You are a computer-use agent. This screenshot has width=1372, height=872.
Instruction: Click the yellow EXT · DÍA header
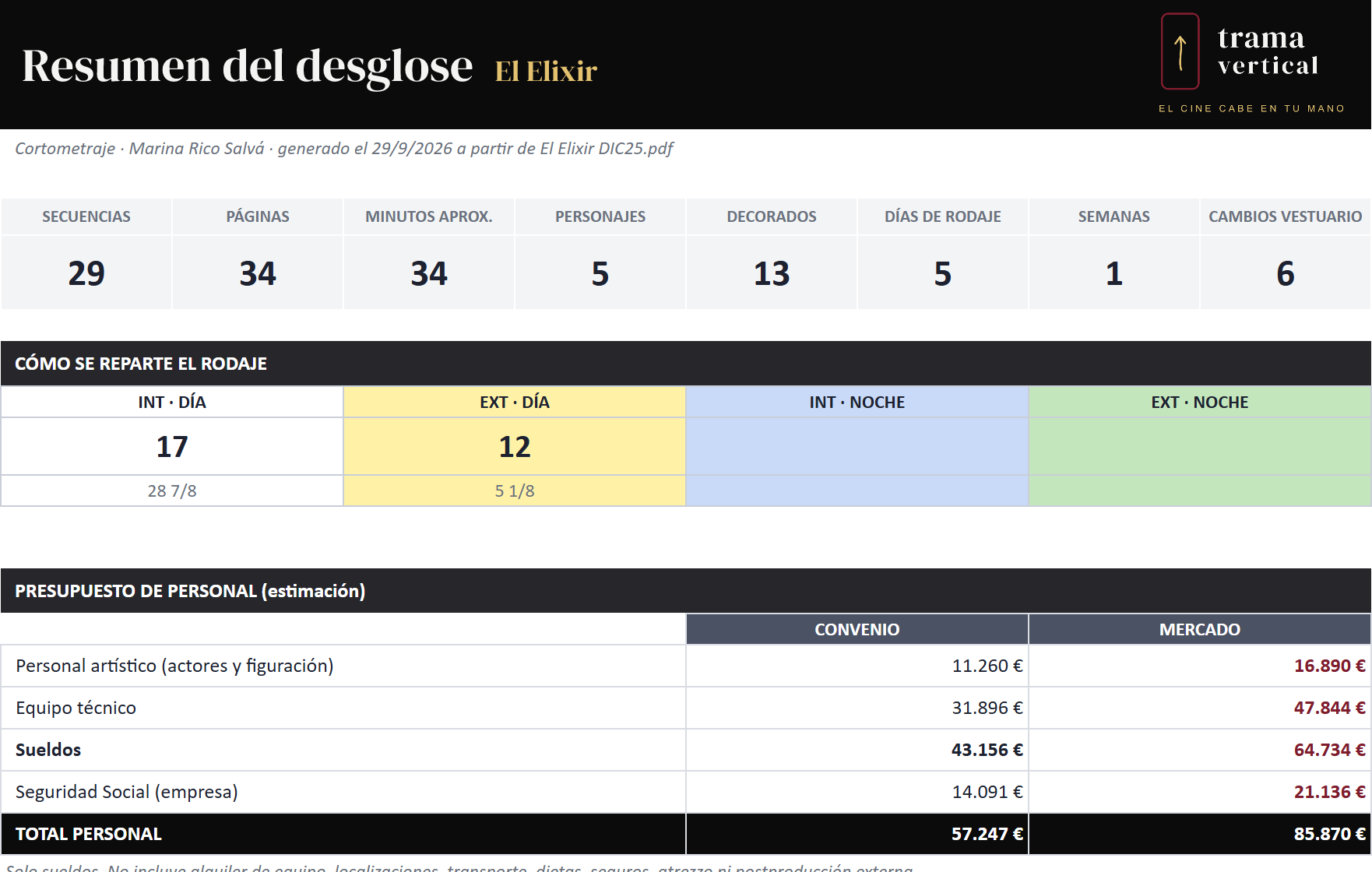(x=515, y=403)
